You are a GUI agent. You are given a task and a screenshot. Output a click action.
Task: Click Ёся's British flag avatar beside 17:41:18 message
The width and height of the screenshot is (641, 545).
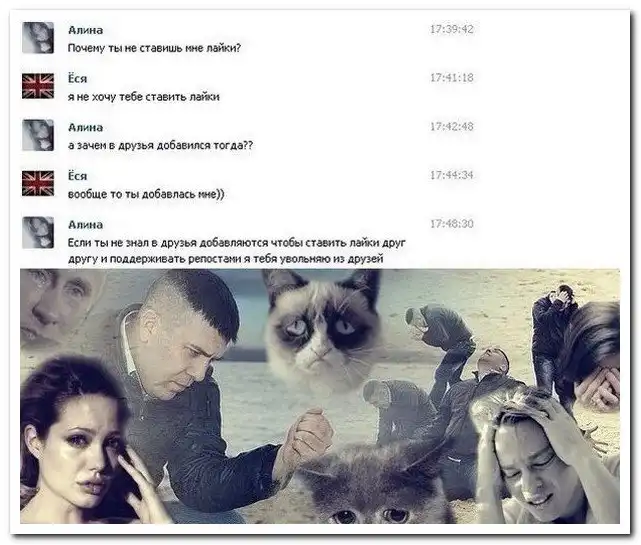pyautogui.click(x=38, y=86)
